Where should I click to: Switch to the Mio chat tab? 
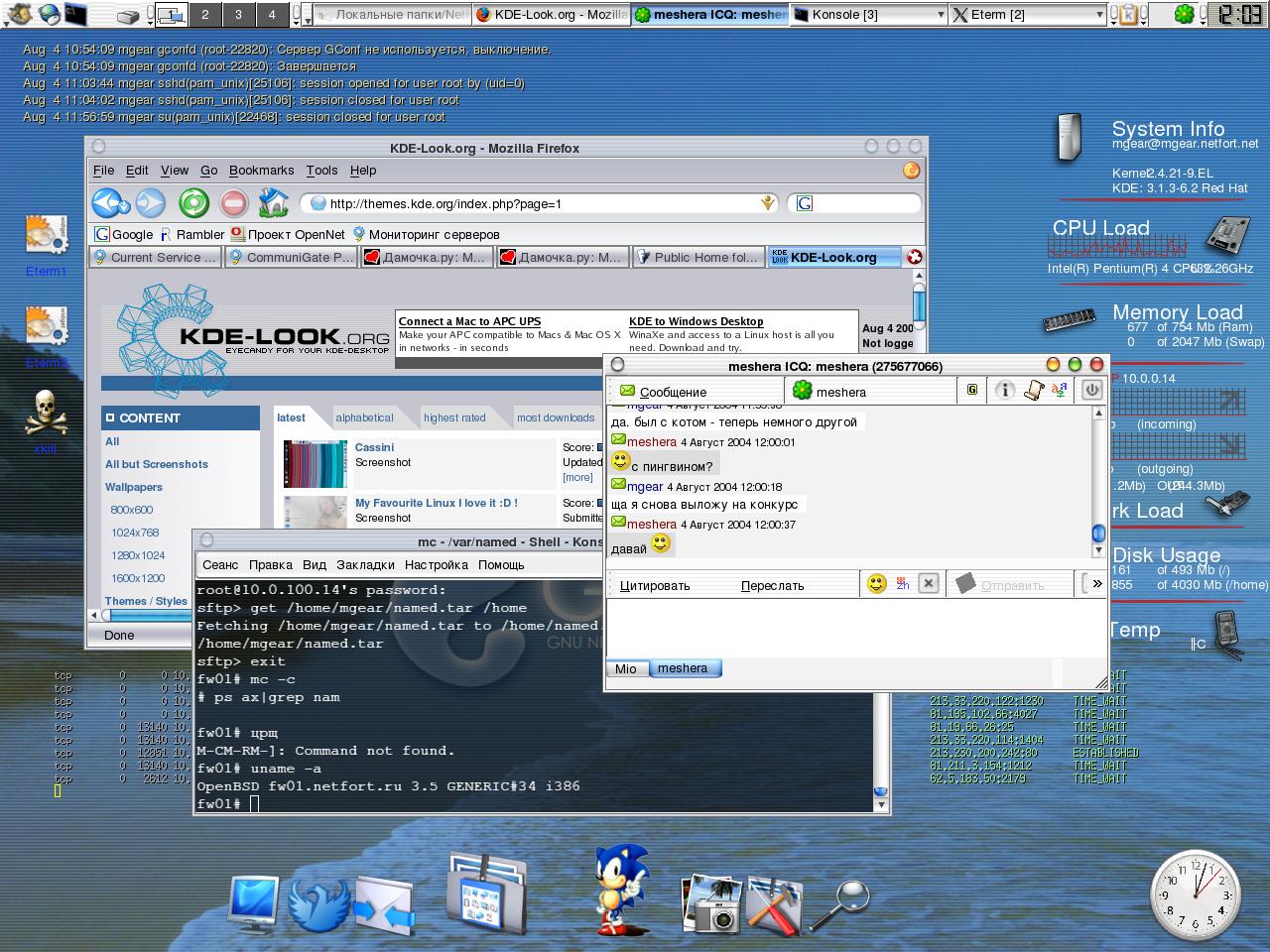[x=626, y=668]
